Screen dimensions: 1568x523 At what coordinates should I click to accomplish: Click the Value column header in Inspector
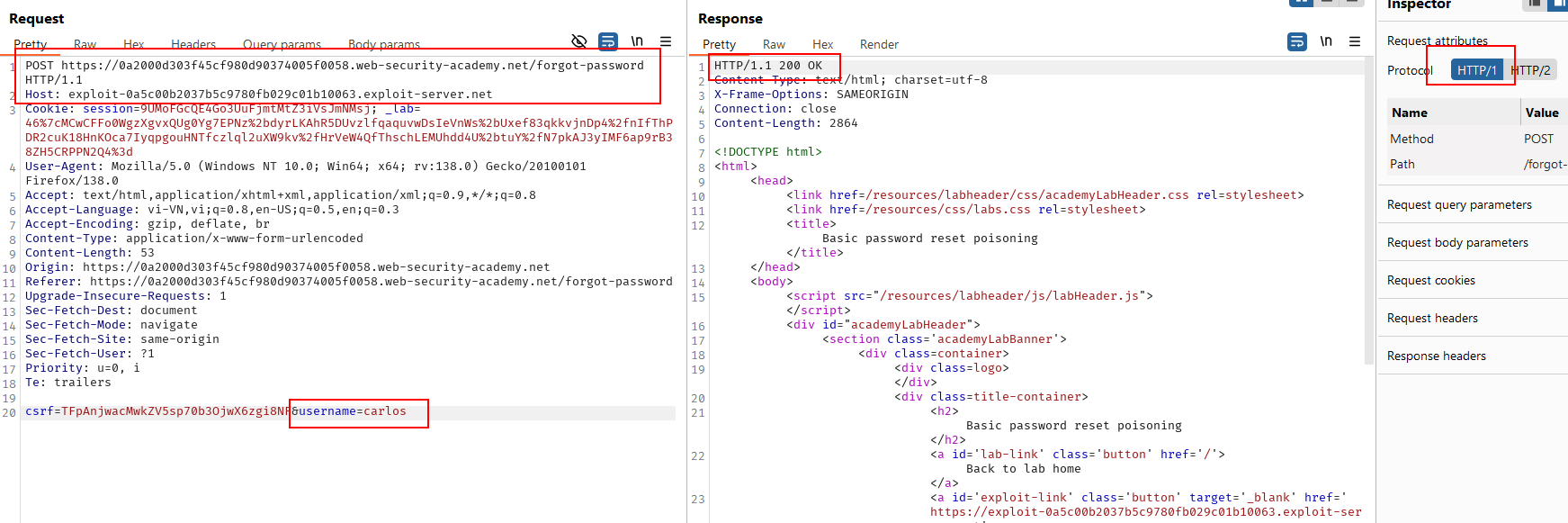[x=1544, y=113]
